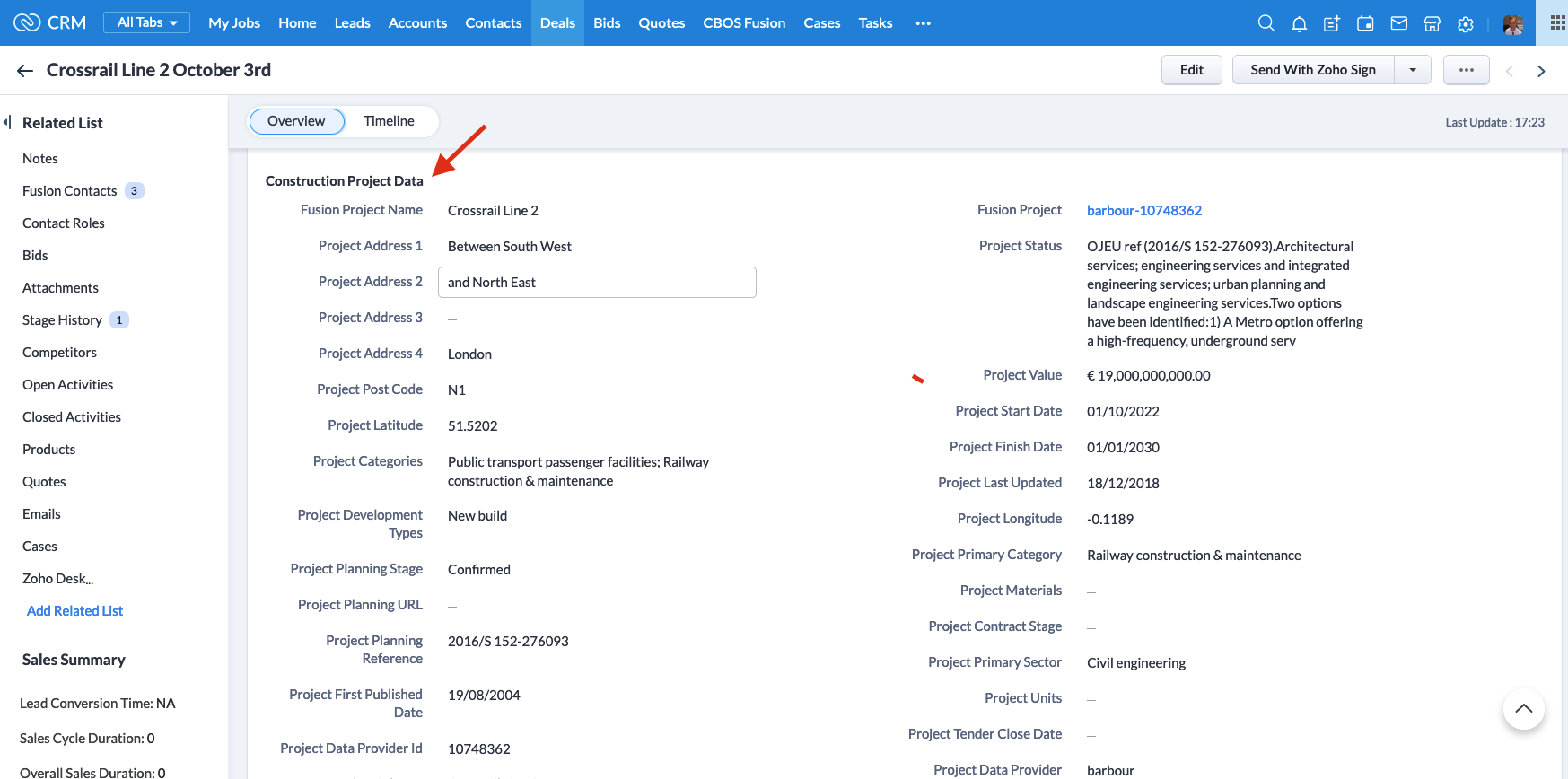The height and width of the screenshot is (779, 1568).
Task: Click the Project Latitude value 51.5202
Action: 472,426
